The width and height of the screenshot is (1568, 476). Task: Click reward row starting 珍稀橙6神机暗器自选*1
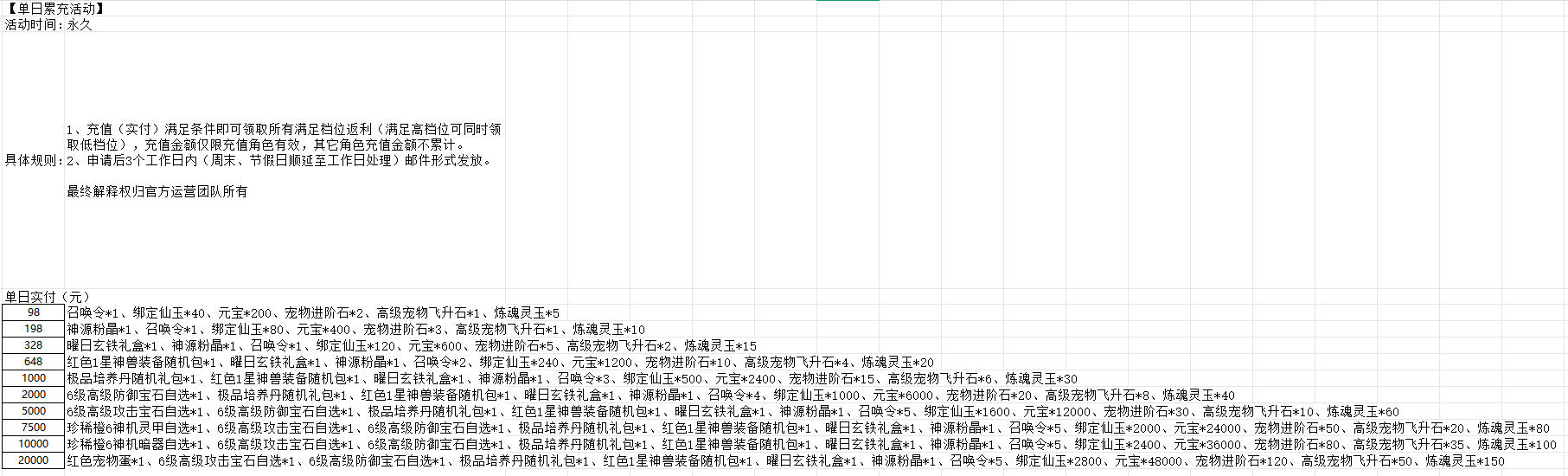[811, 444]
